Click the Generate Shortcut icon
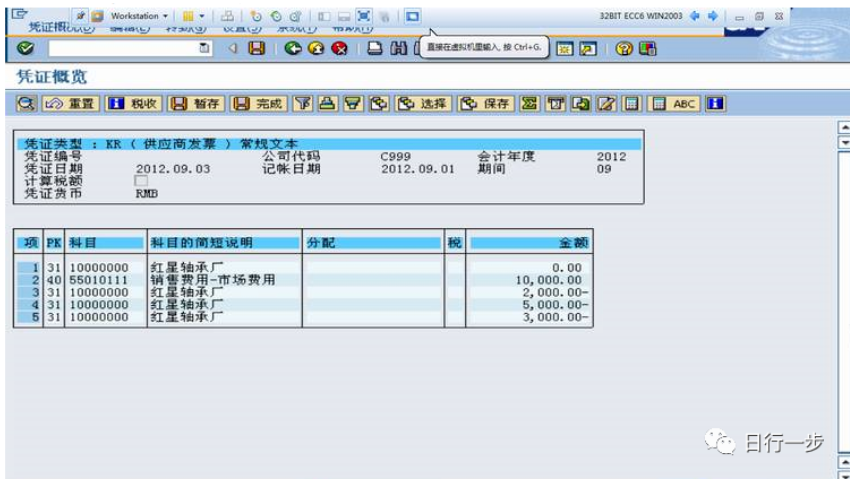The width and height of the screenshot is (850, 480). 588,49
